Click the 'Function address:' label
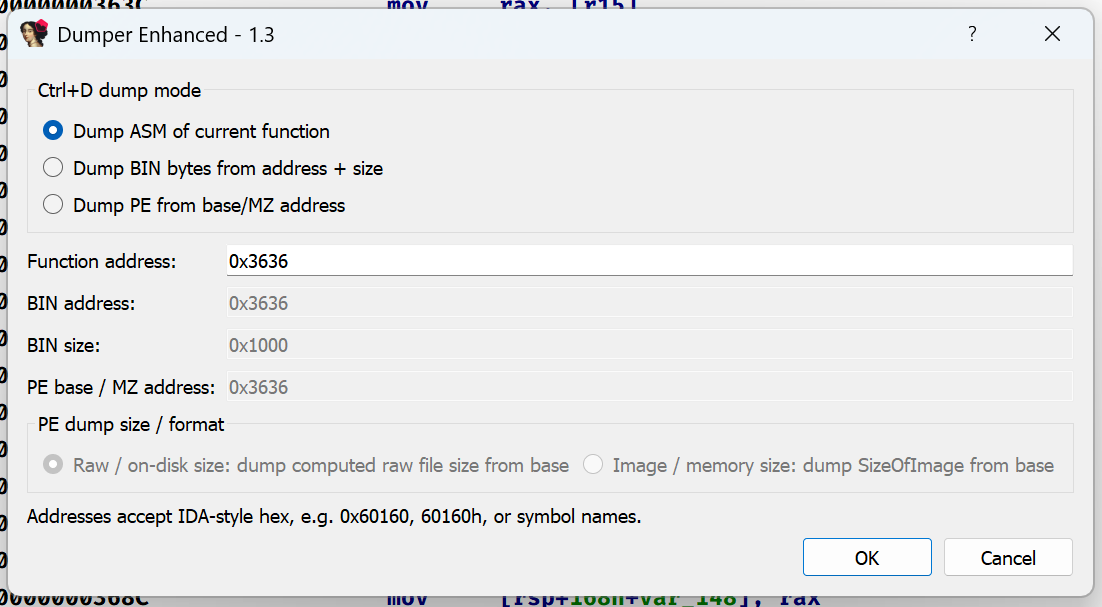 pos(102,261)
